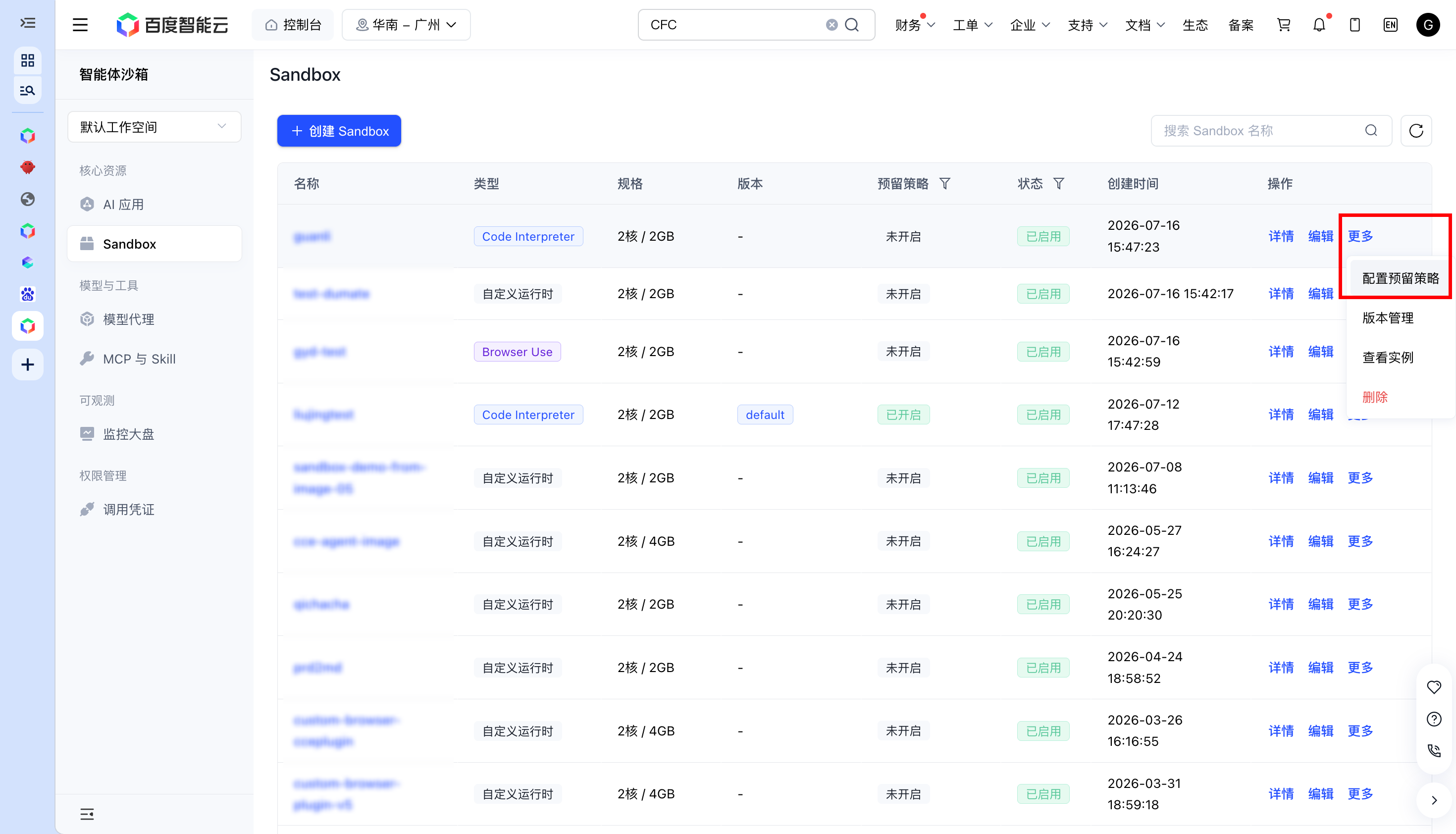Switch language with the EN icon
The image size is (1456, 834).
(x=1390, y=25)
